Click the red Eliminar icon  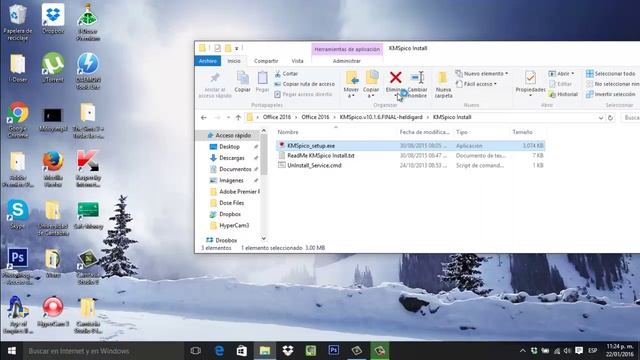point(395,78)
